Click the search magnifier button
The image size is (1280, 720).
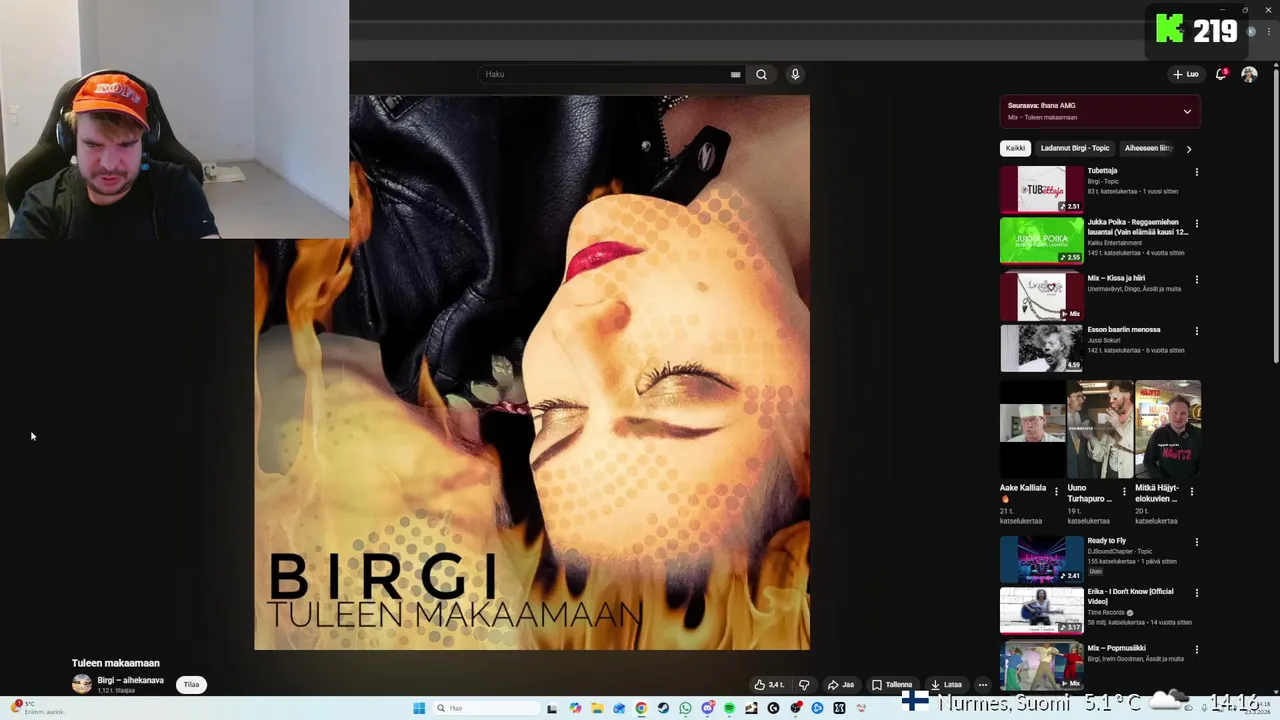pyautogui.click(x=761, y=74)
